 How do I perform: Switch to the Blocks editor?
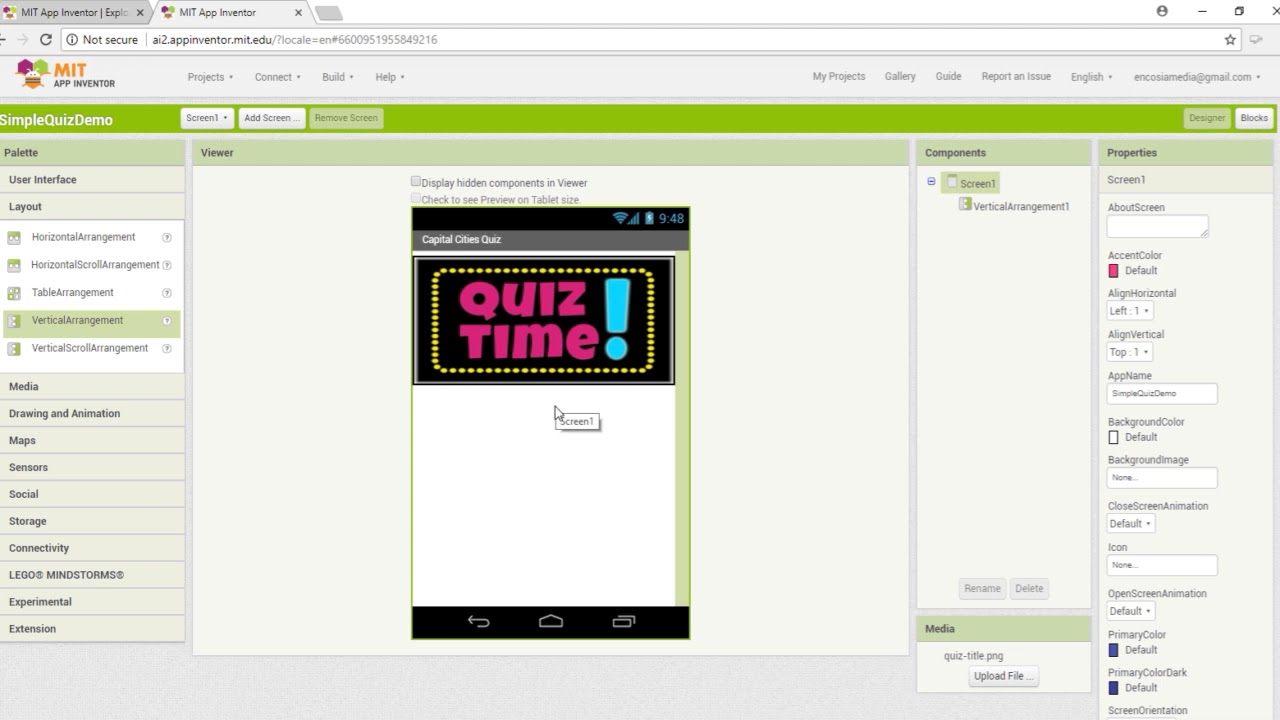pos(1254,118)
